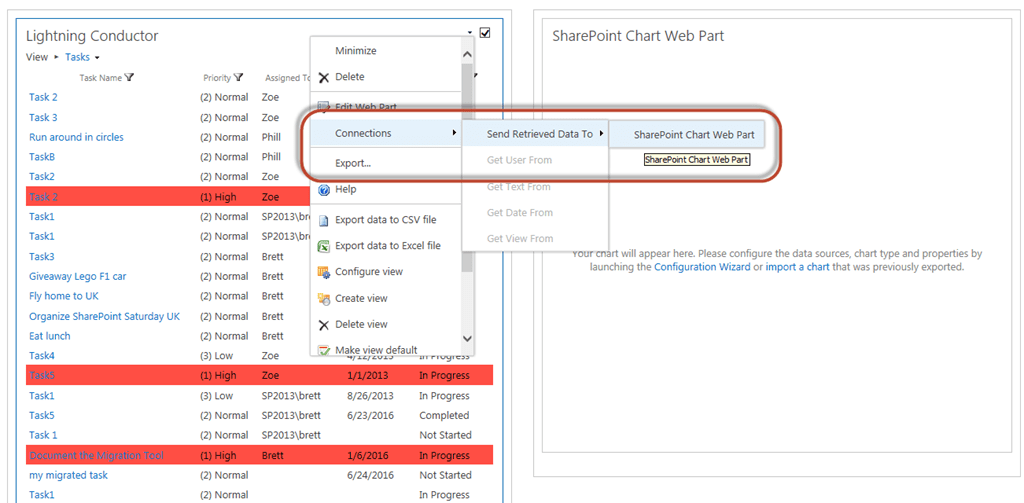Viewport: 1024px width, 503px height.
Task: Choose Export data to Excel file
Action: (x=387, y=246)
